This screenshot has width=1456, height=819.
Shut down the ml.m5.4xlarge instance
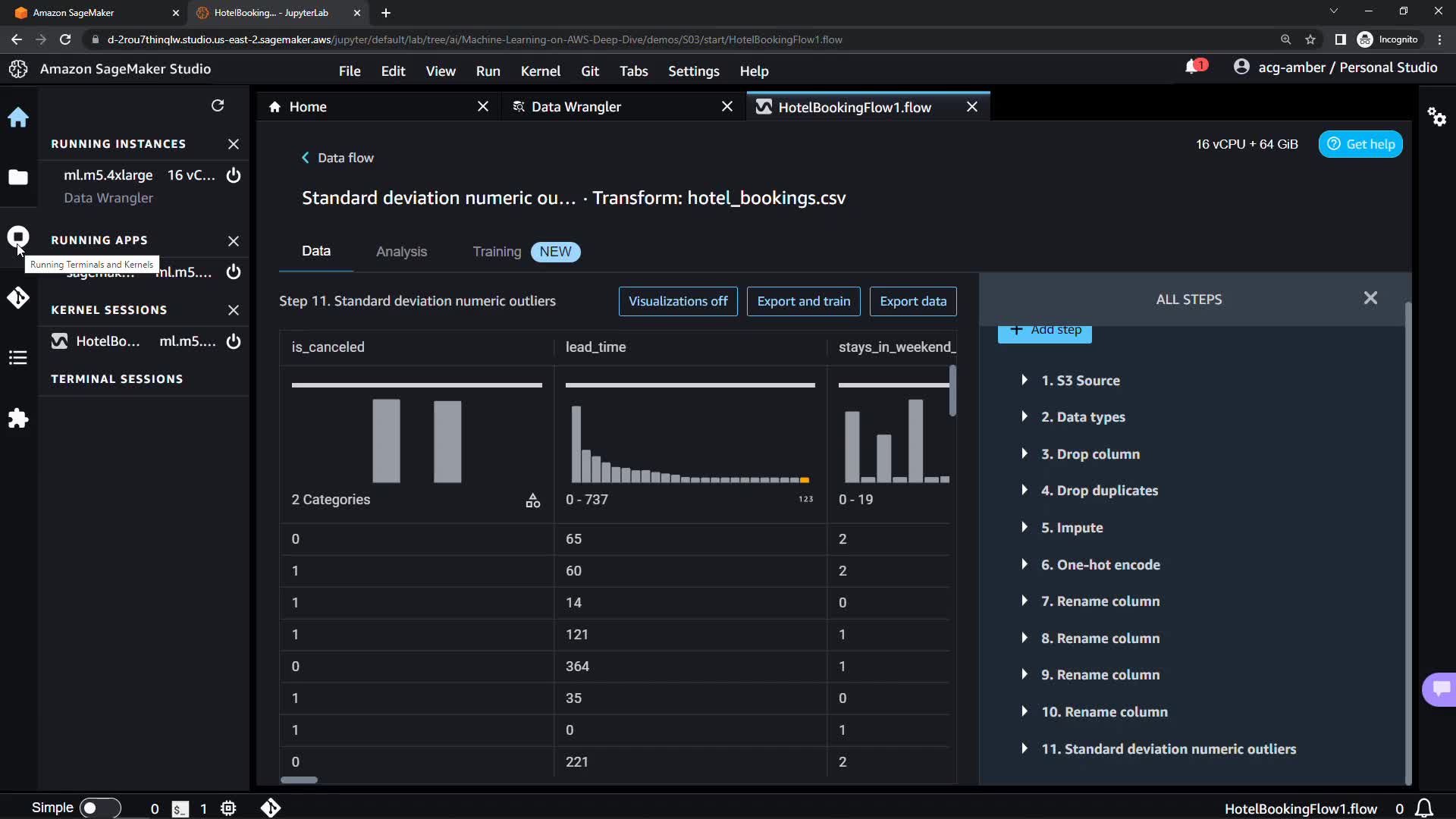click(x=234, y=175)
